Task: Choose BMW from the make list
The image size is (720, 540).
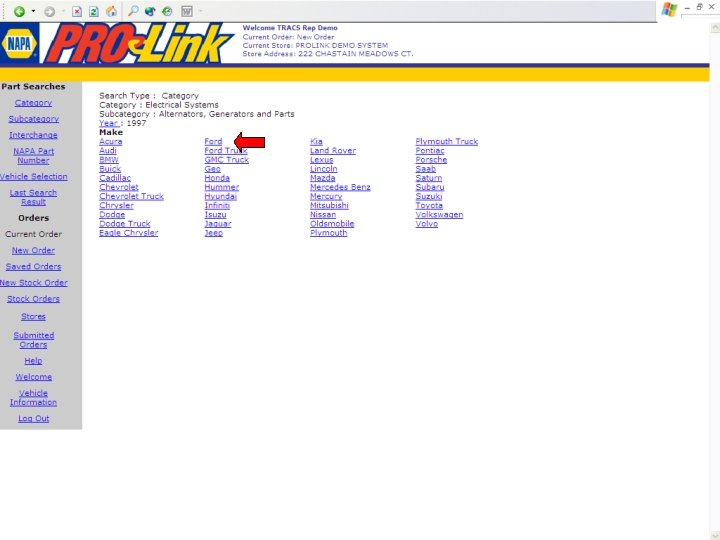Action: click(109, 160)
